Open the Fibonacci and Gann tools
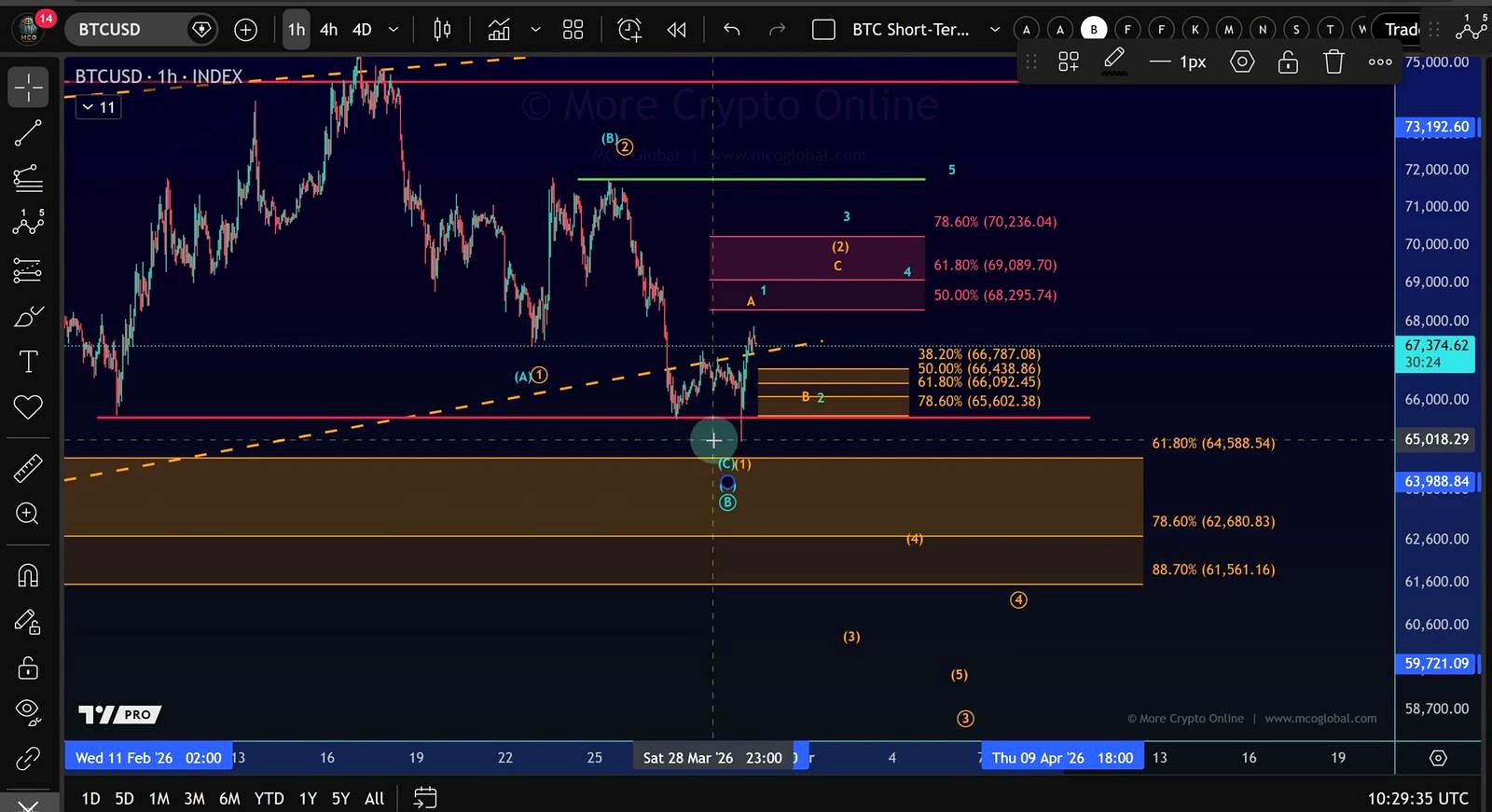The image size is (1492, 812). tap(28, 178)
